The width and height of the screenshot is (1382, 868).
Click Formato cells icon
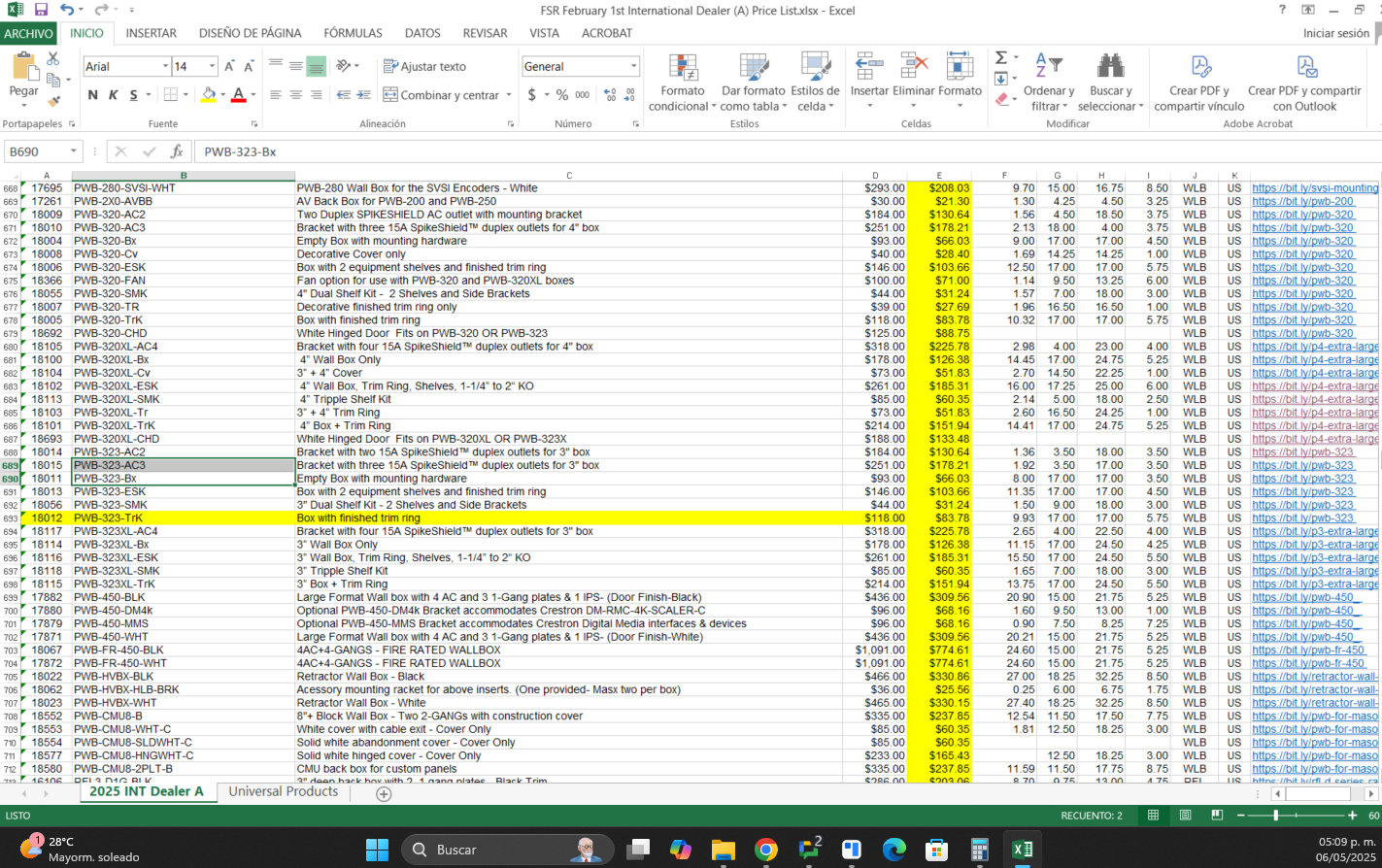click(960, 66)
